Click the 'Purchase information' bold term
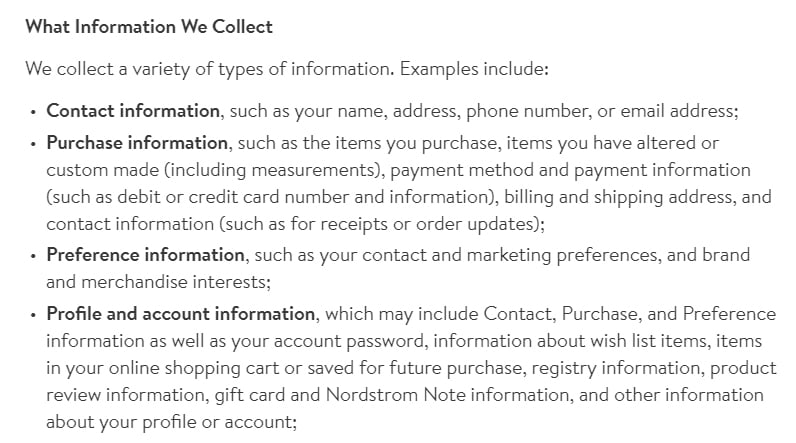The height and width of the screenshot is (443, 796). click(x=137, y=143)
